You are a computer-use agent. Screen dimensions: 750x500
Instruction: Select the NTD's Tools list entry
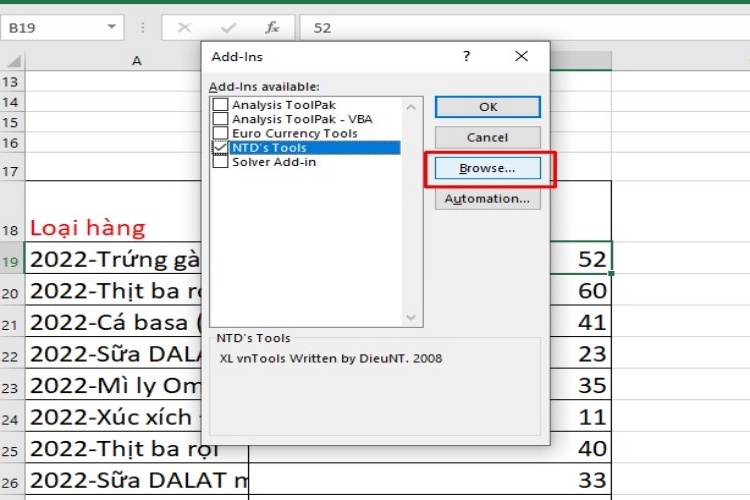[x=315, y=147]
